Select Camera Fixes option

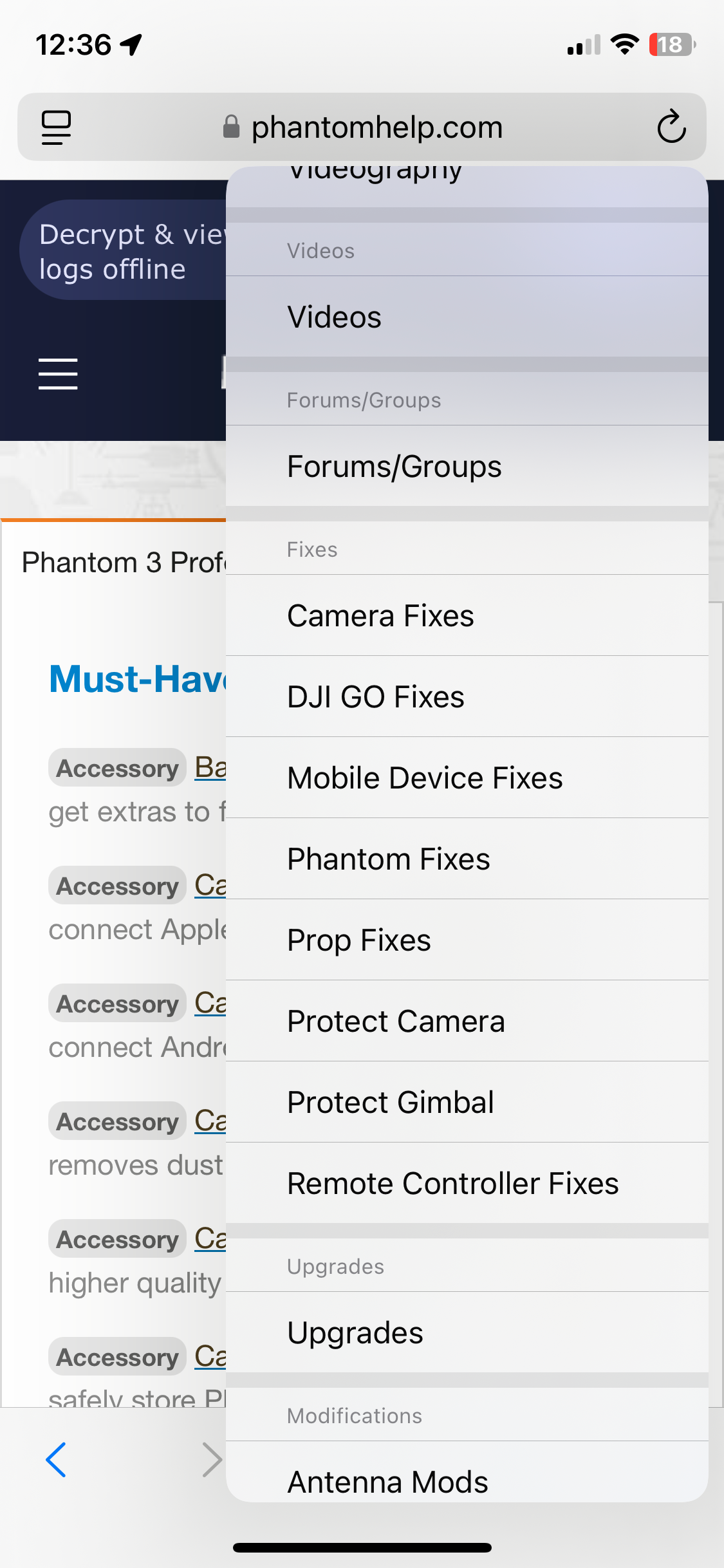tap(467, 615)
